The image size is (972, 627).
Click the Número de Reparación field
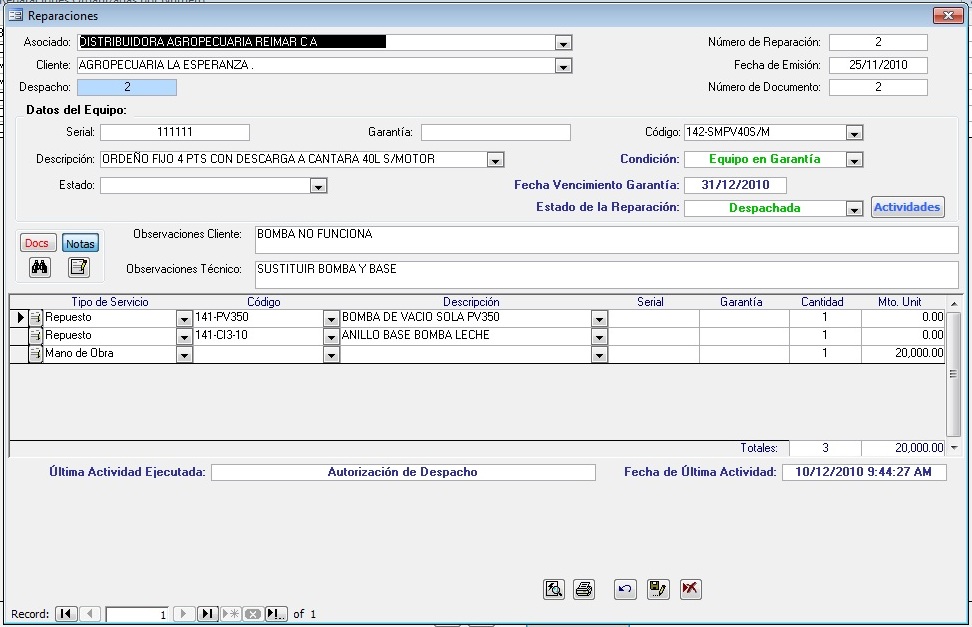click(878, 42)
